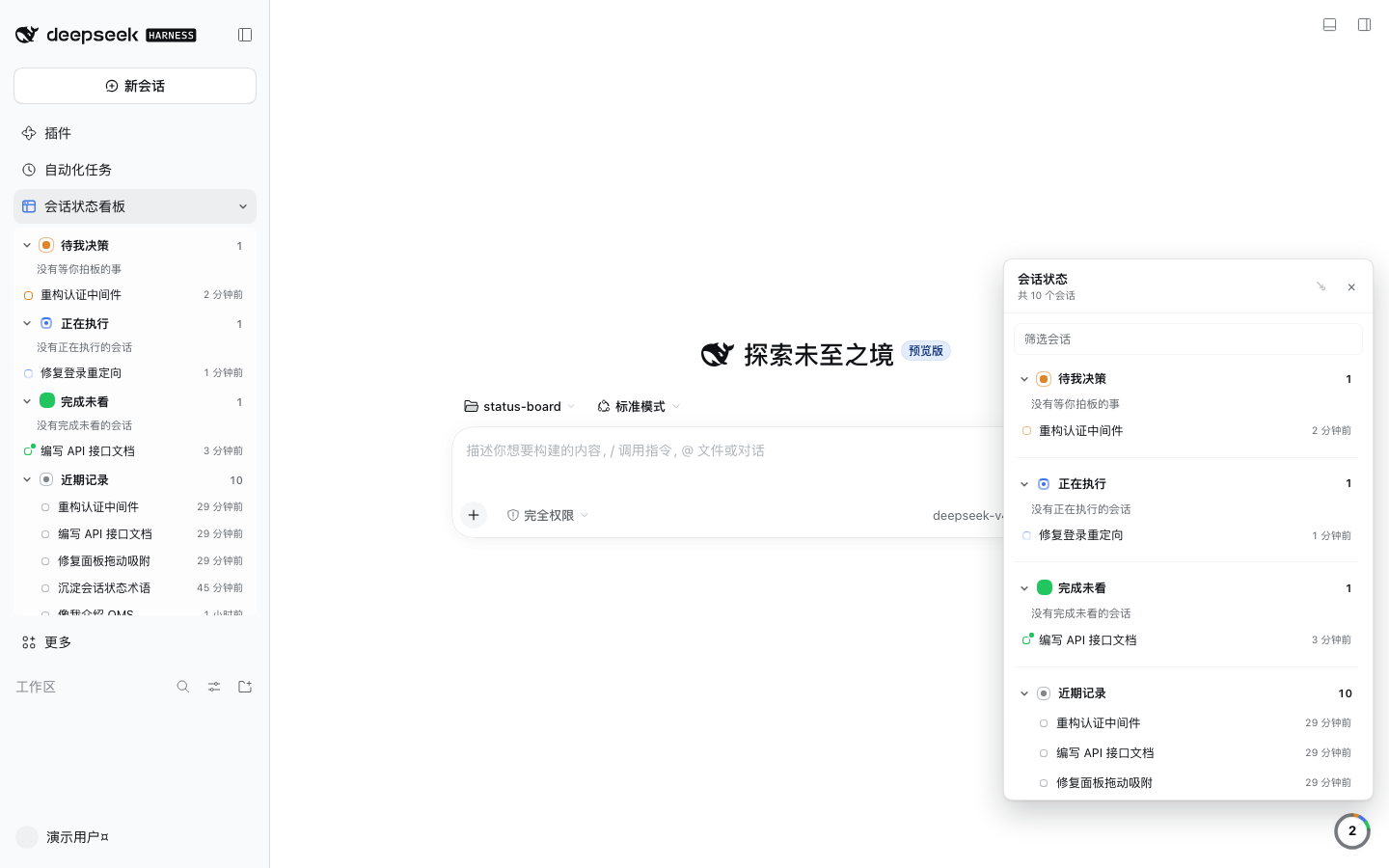Open 编写 API 接口文档 under 完成未看 in the sidebar
The height and width of the screenshot is (868, 1389).
click(135, 450)
